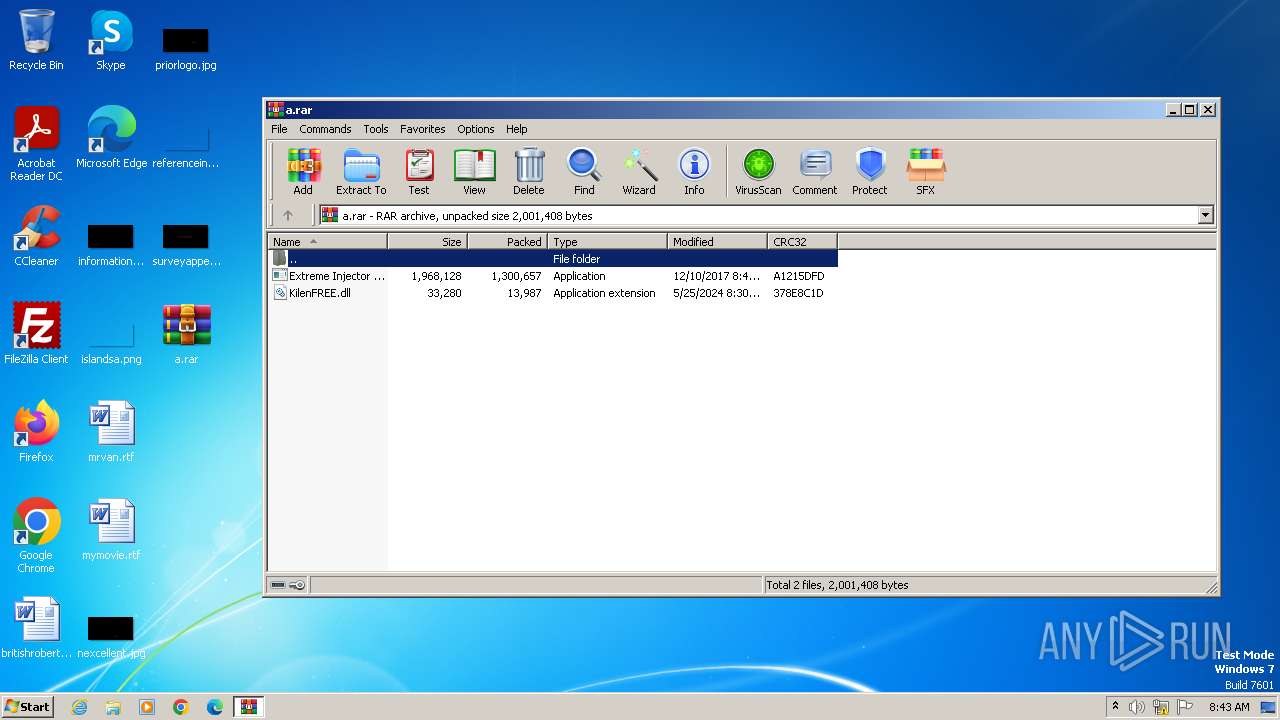Screen dimensions: 1280x720
Task: Create SFX archive
Action: click(926, 171)
